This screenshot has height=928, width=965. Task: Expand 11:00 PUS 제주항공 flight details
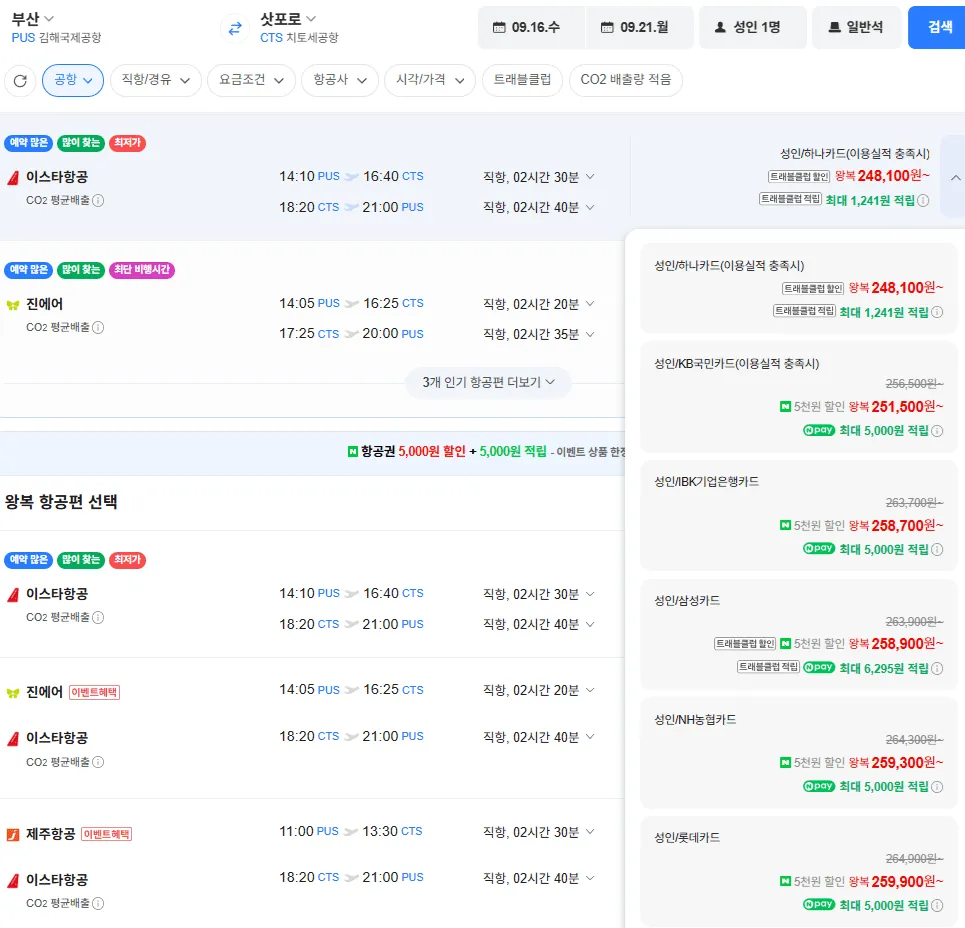[590, 831]
